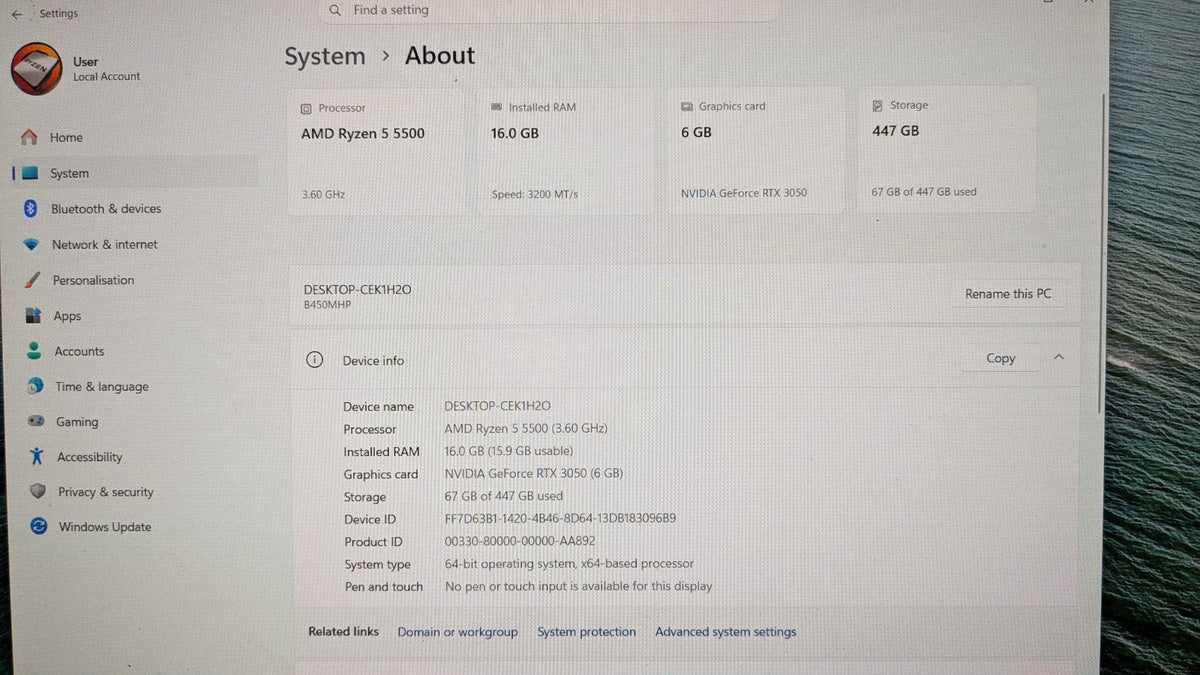Go back with the Settings back arrow
Screen dimensions: 1200x675
(x=17, y=14)
